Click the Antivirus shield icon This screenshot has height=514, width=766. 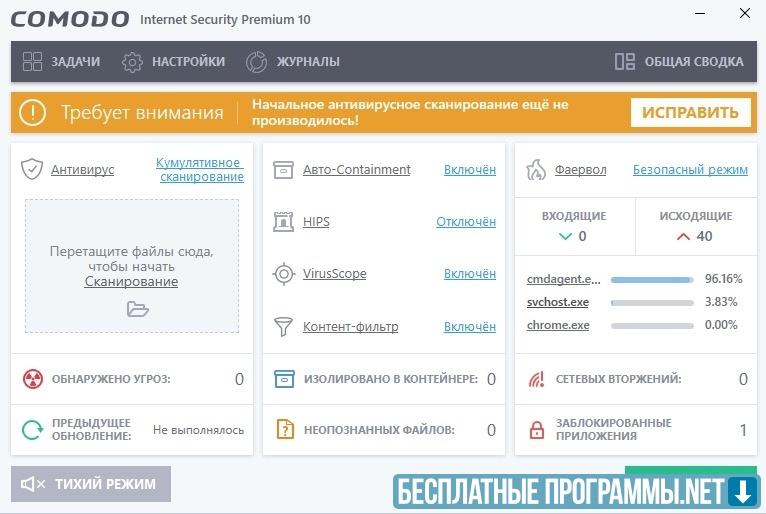click(32, 169)
